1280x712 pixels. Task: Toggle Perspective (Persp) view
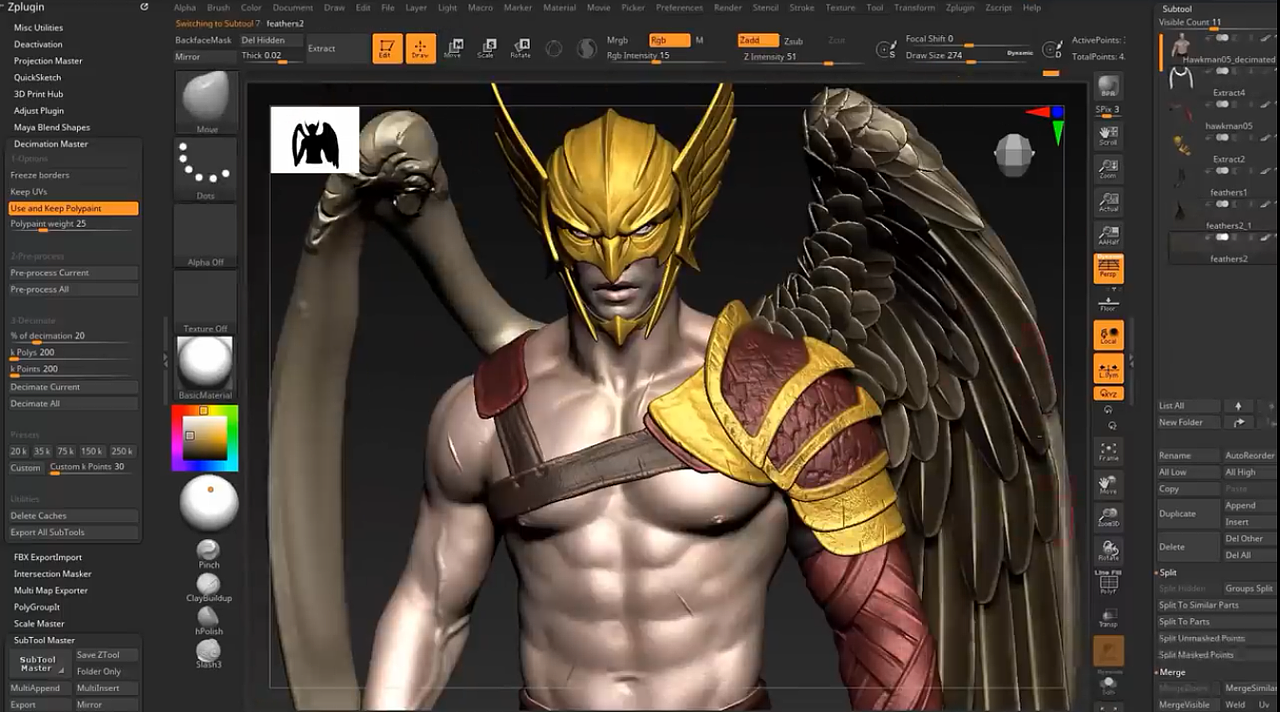tap(1108, 268)
